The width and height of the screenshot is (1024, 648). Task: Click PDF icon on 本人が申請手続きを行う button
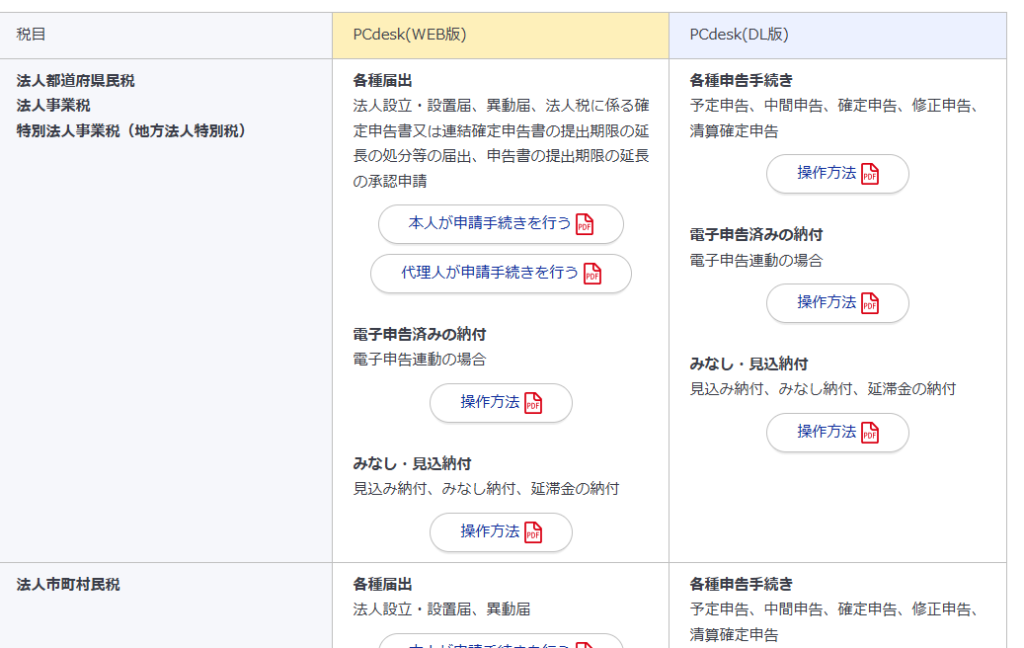pos(584,225)
